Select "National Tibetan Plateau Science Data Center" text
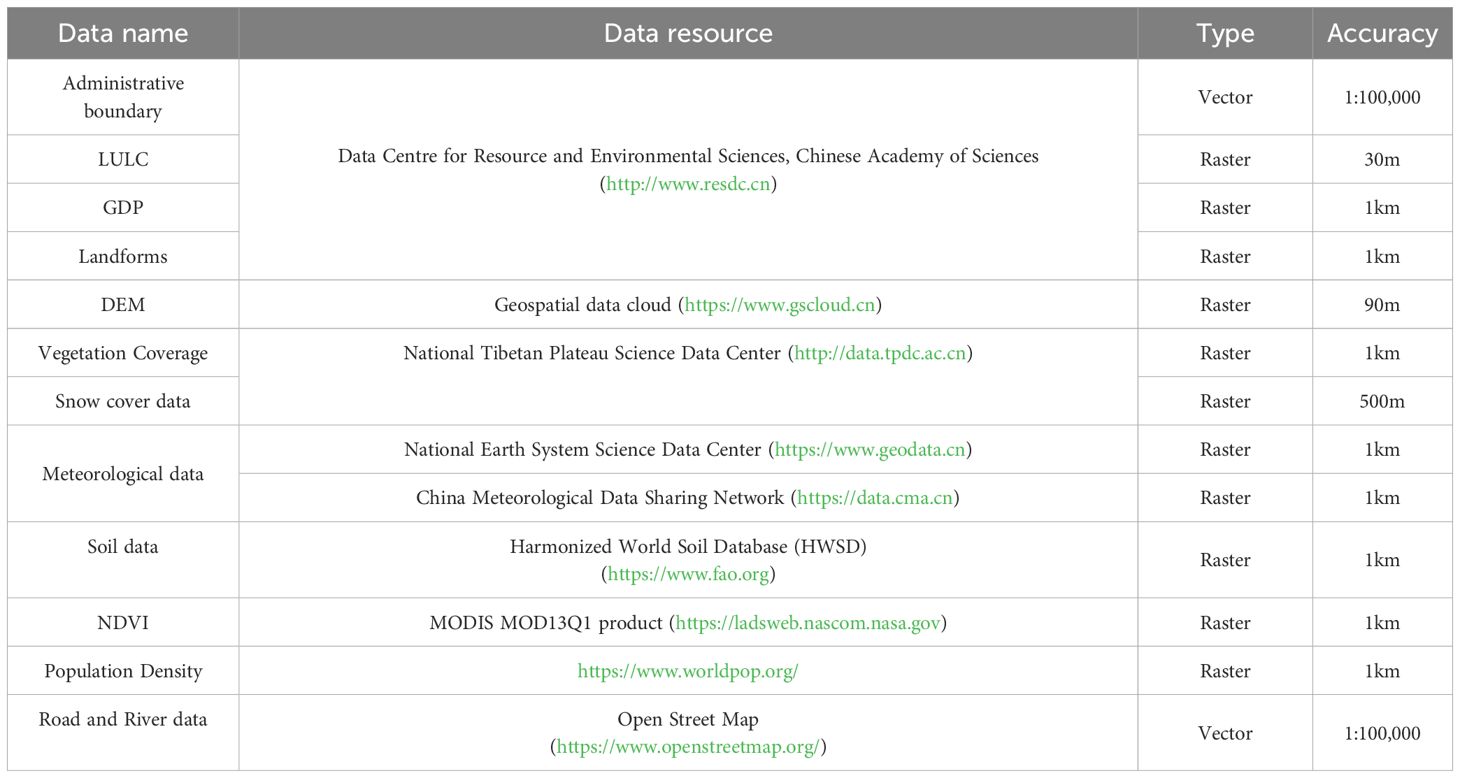The width and height of the screenshot is (1460, 778). click(593, 353)
